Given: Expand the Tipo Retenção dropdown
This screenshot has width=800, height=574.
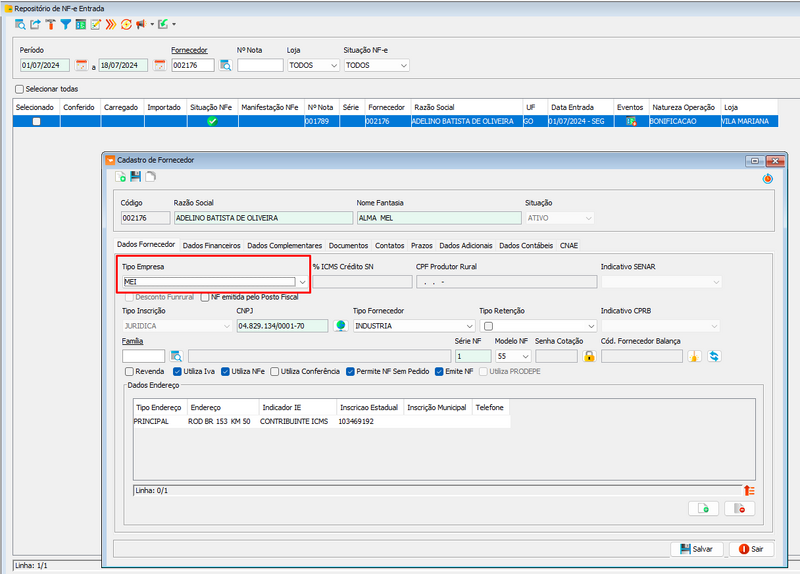Looking at the screenshot, I should (x=591, y=326).
